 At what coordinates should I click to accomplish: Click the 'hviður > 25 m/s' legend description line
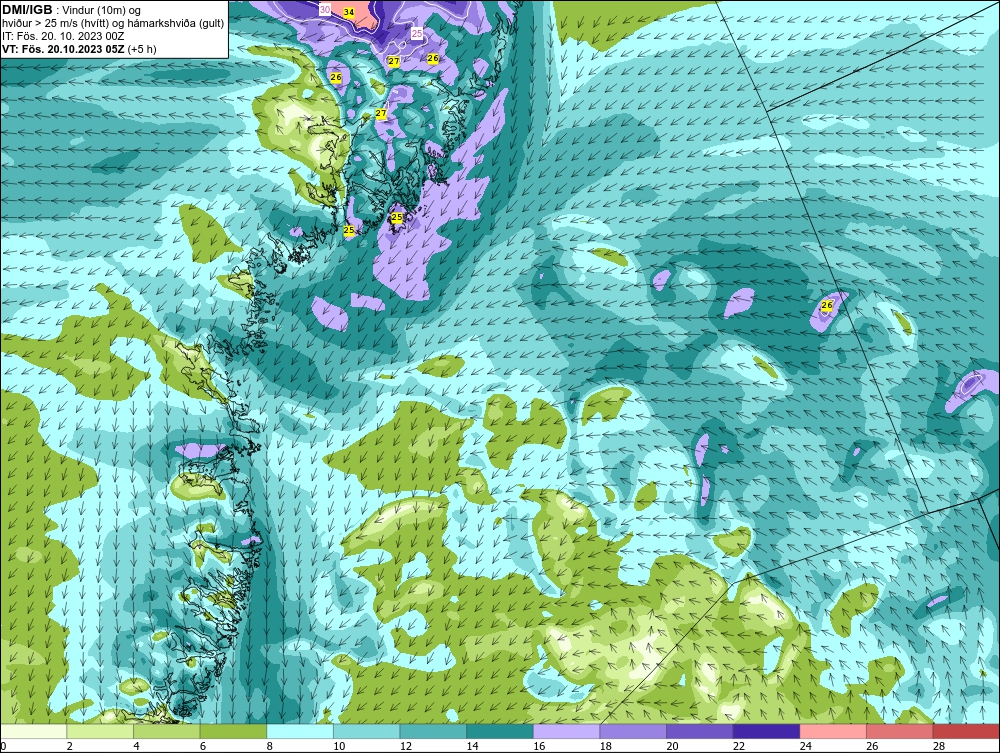pos(113,24)
